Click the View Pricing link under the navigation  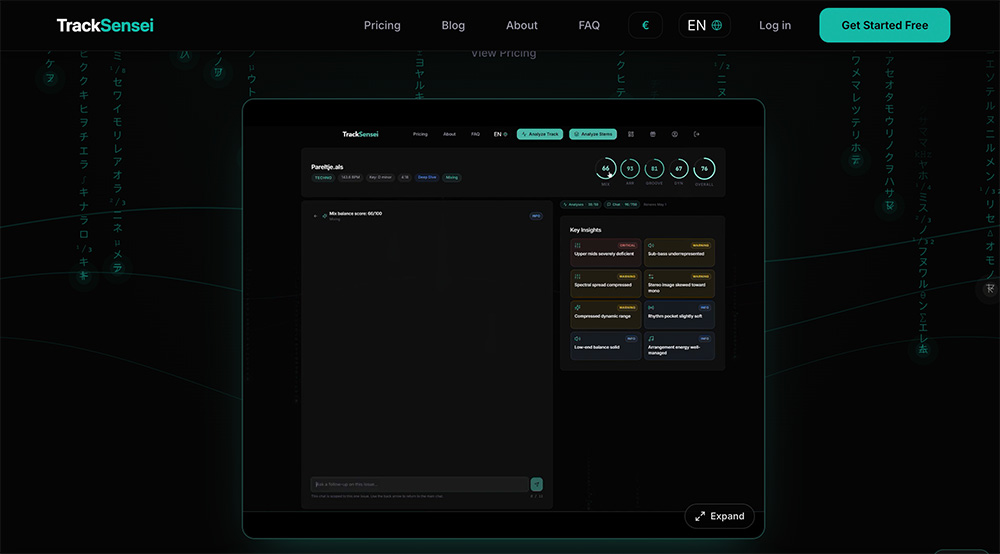coord(503,54)
